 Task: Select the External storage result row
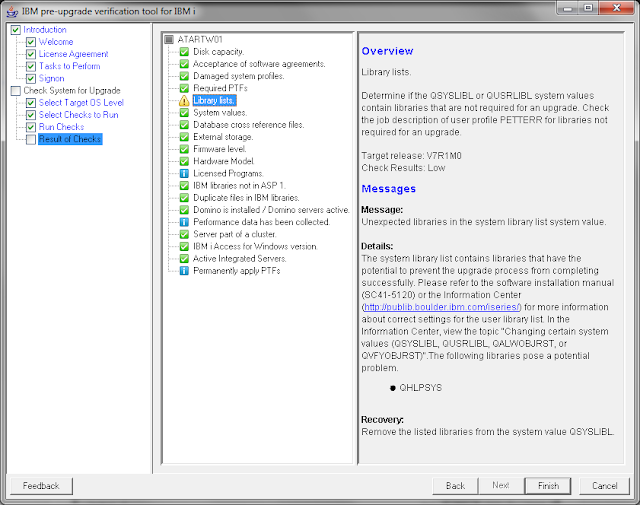coord(223,137)
